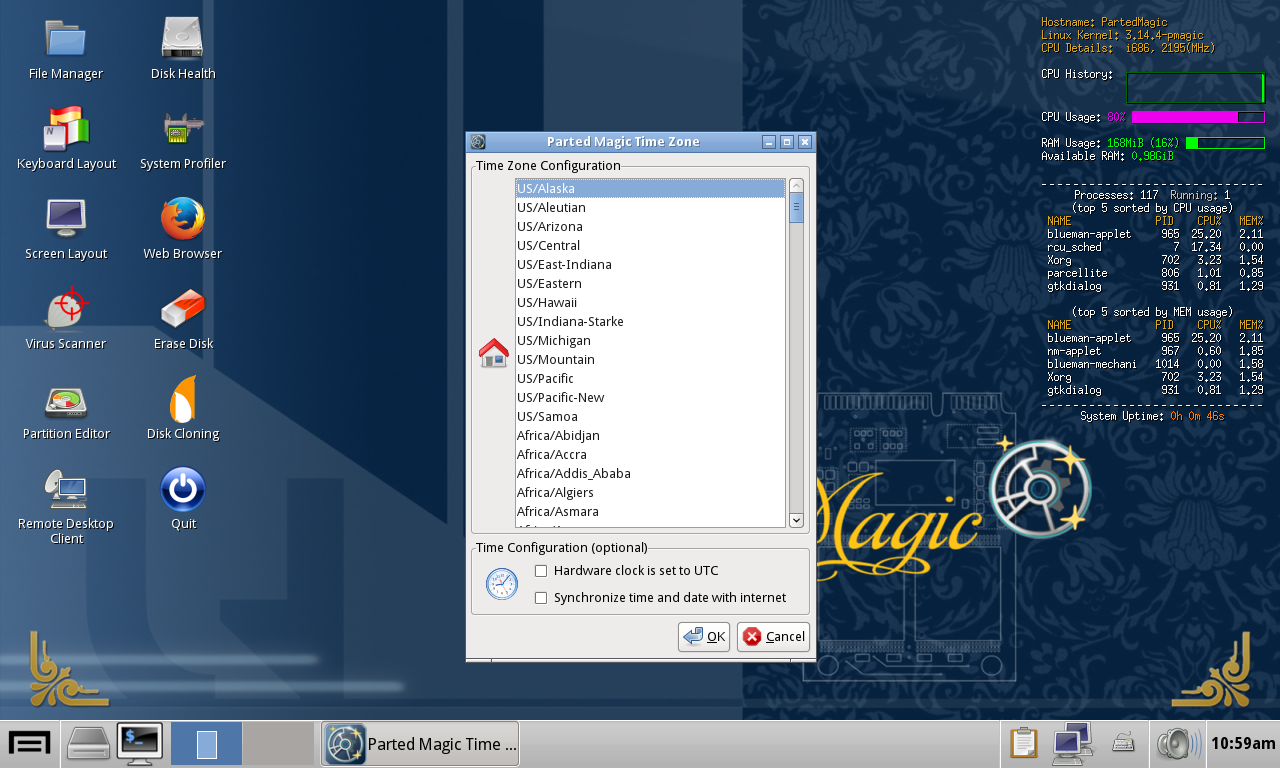
Task: Click the scrollbar up arrow of the zone list
Action: (x=796, y=186)
